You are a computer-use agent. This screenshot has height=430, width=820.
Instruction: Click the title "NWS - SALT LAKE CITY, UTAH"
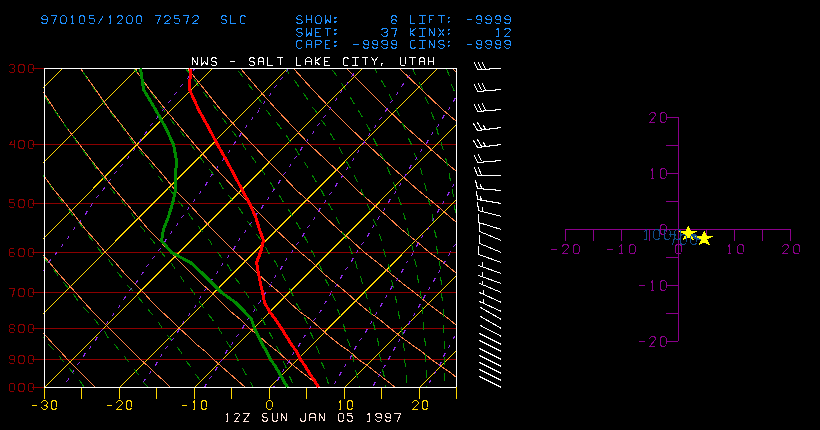click(x=313, y=62)
